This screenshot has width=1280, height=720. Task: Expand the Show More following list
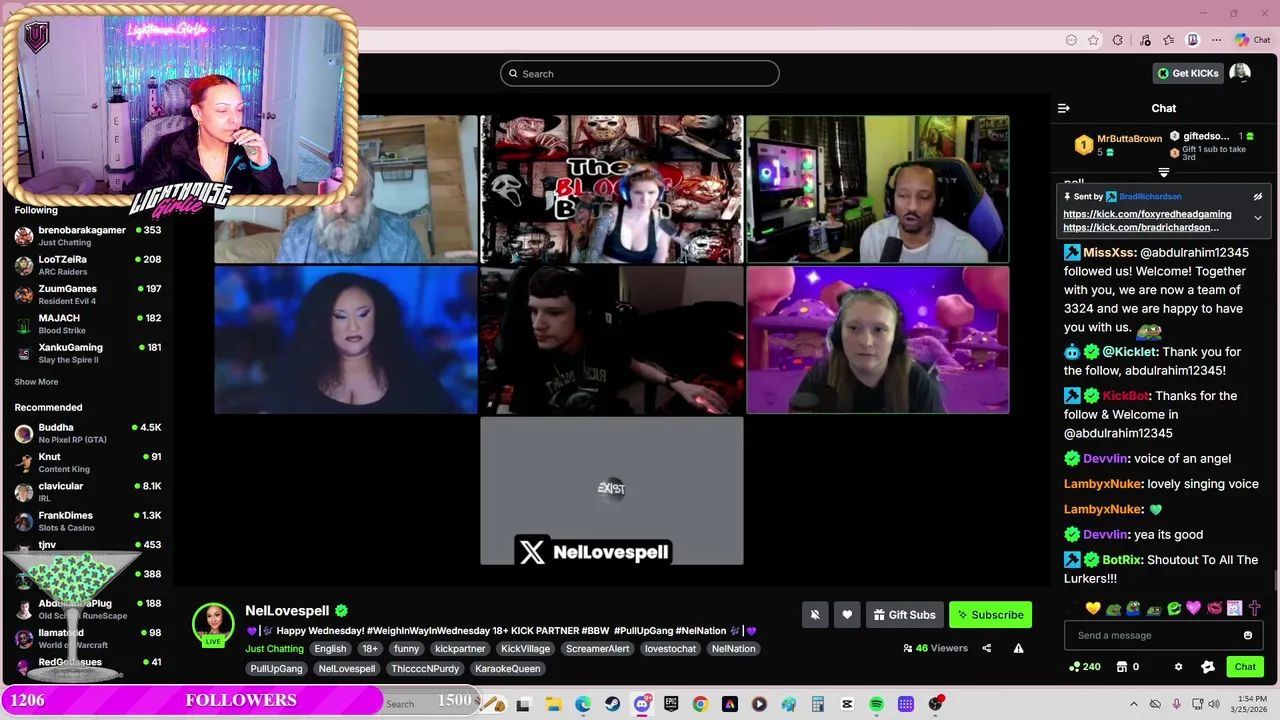(x=36, y=382)
